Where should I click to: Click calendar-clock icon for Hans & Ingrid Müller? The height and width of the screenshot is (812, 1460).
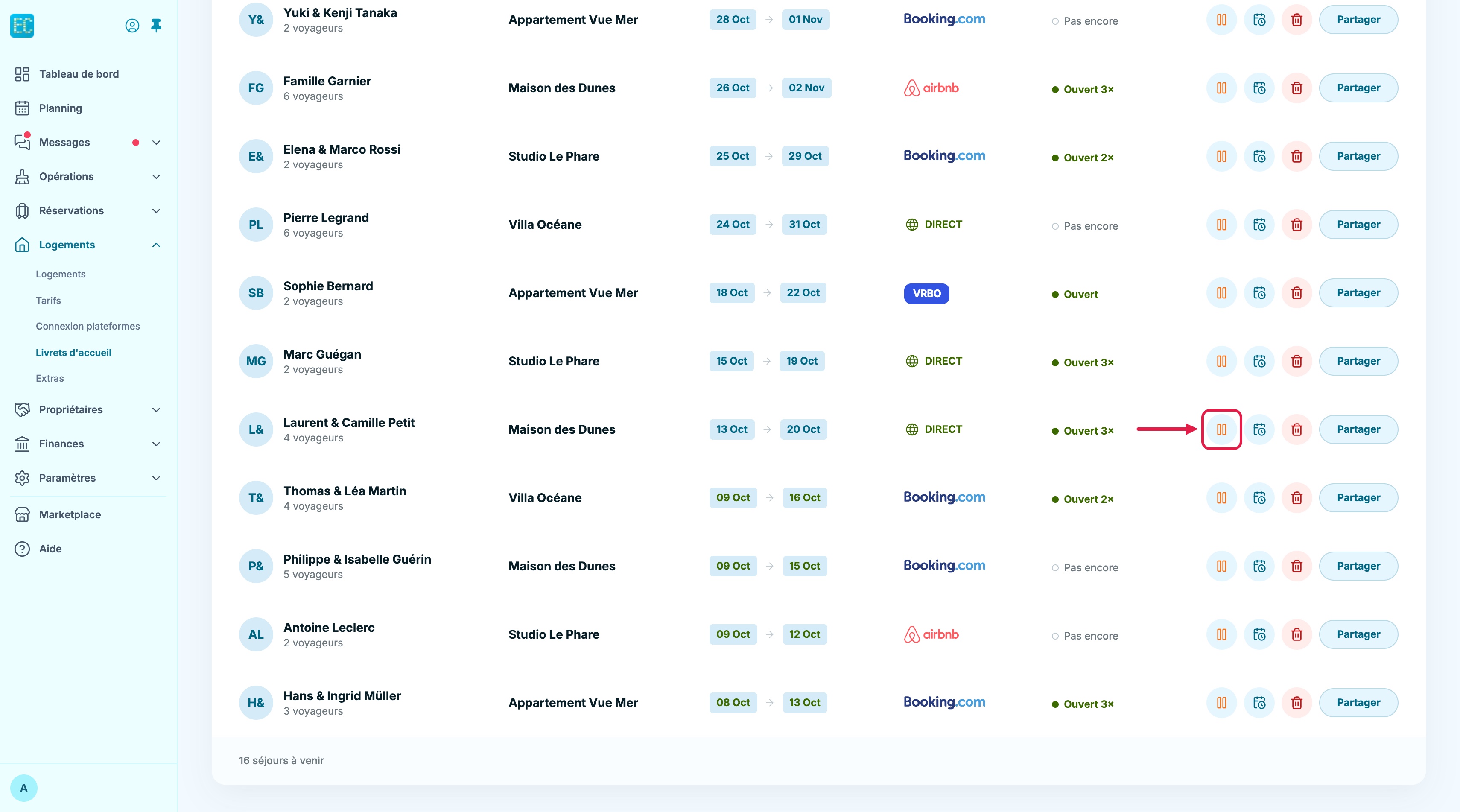(x=1259, y=703)
